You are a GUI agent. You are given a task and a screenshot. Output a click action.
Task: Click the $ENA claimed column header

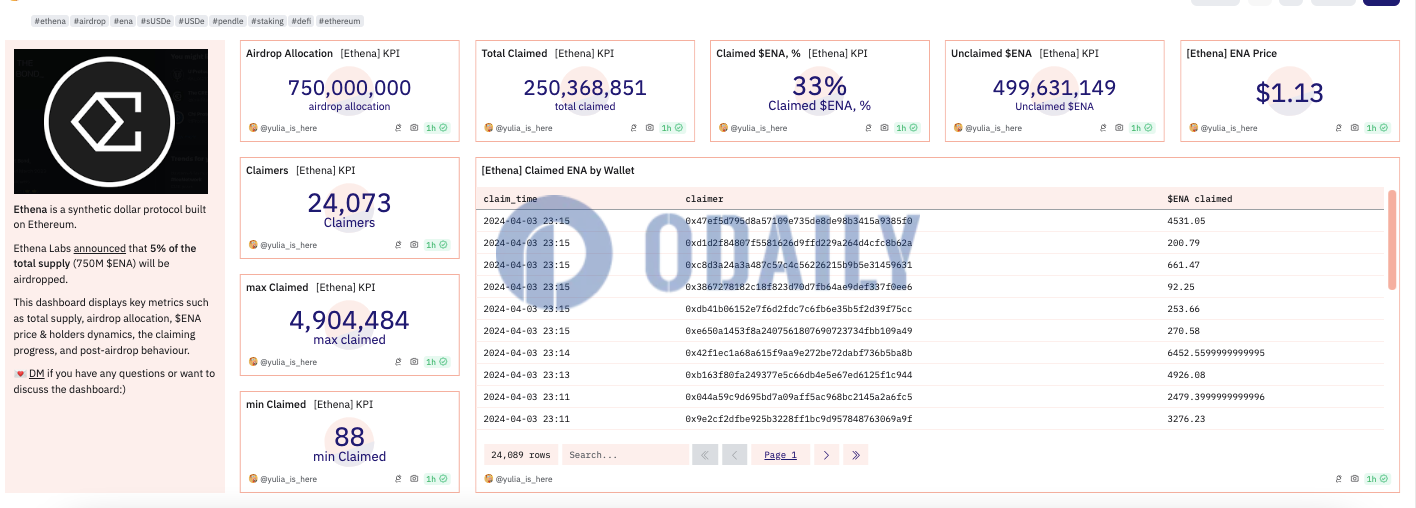point(1200,199)
